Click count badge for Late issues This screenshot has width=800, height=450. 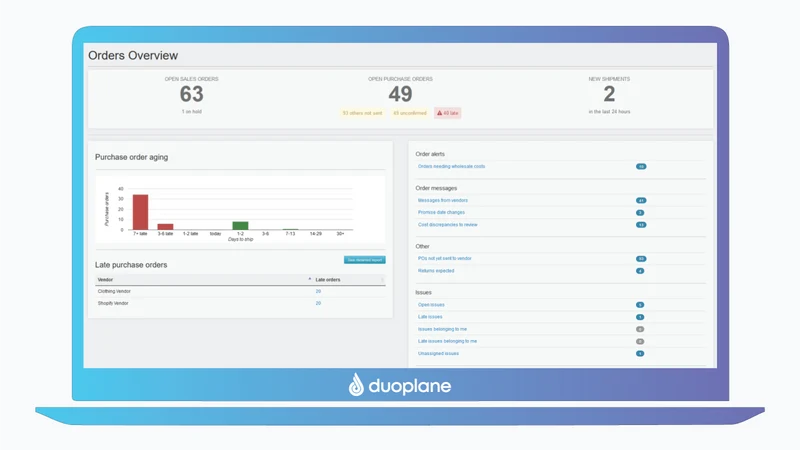coord(640,317)
